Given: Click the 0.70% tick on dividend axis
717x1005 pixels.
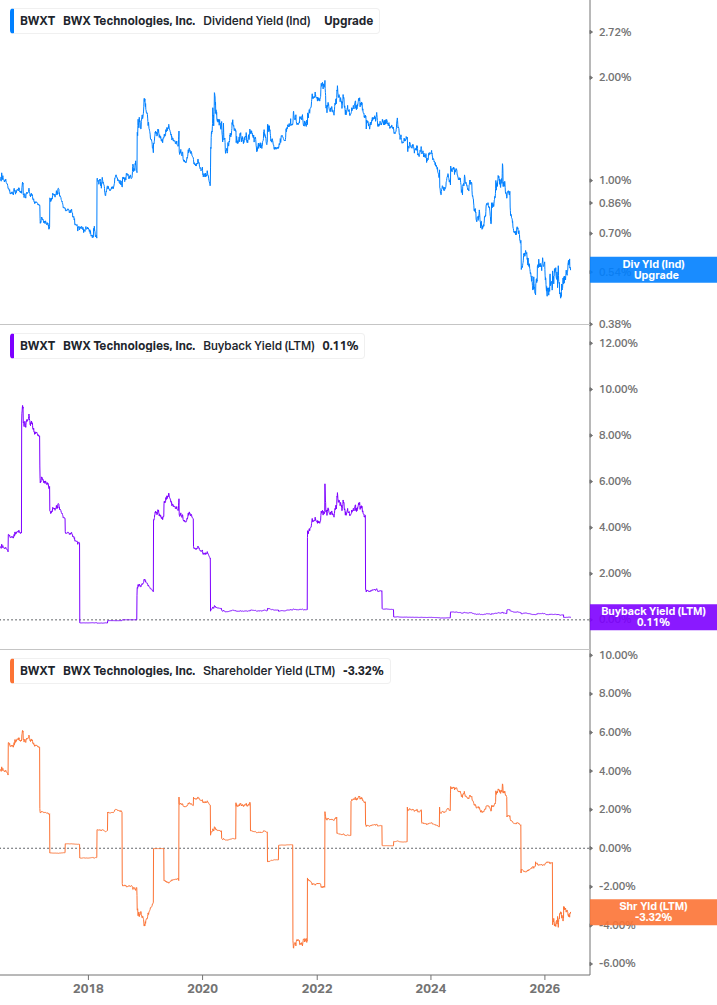Looking at the screenshot, I should (x=615, y=233).
